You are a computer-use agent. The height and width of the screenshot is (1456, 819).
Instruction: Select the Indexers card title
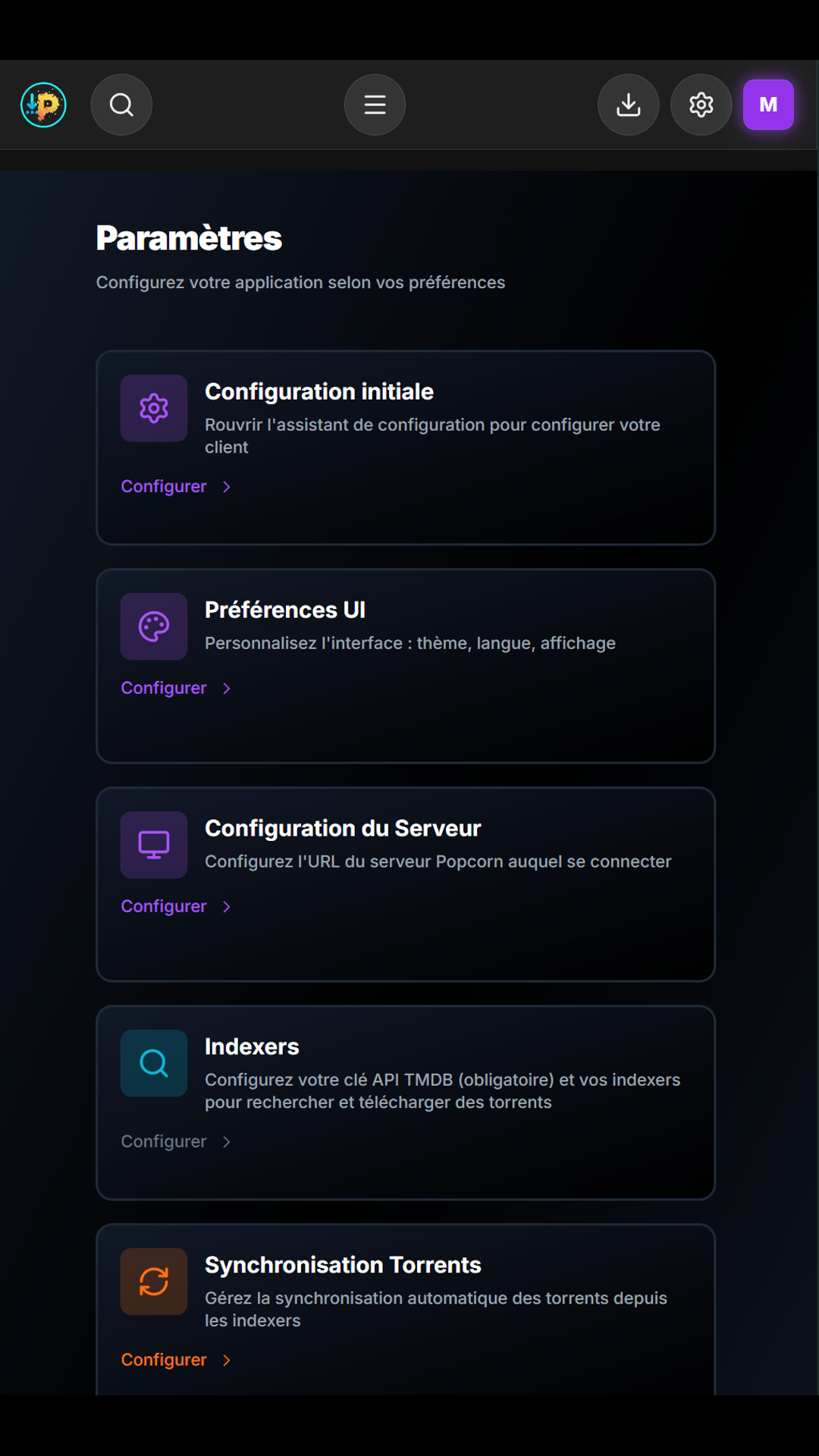click(252, 1046)
